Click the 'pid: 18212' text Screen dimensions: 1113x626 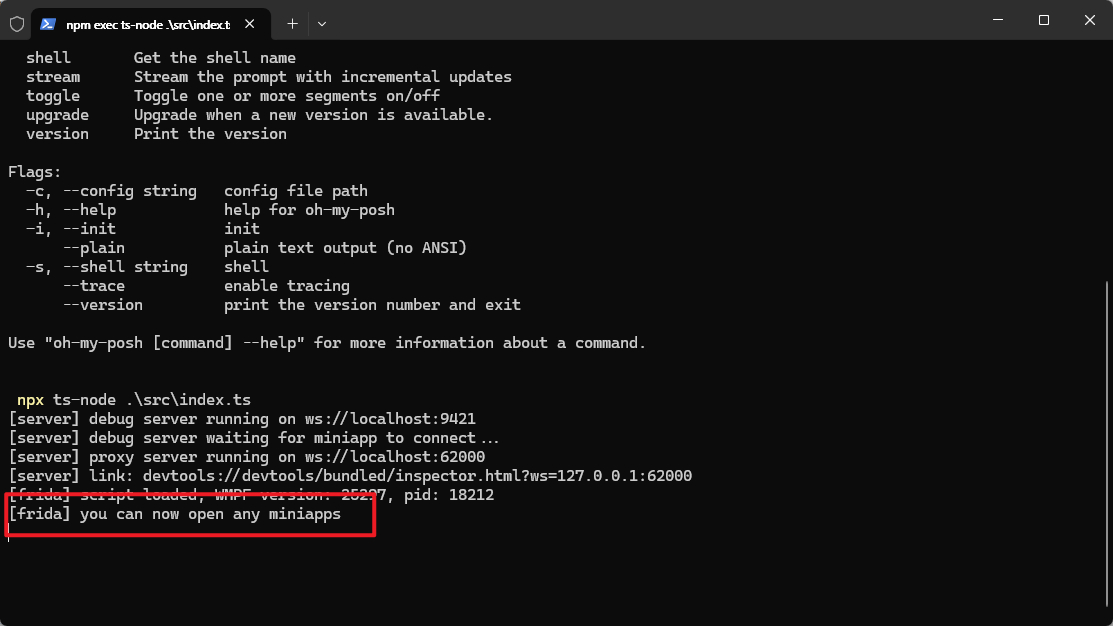(x=449, y=495)
